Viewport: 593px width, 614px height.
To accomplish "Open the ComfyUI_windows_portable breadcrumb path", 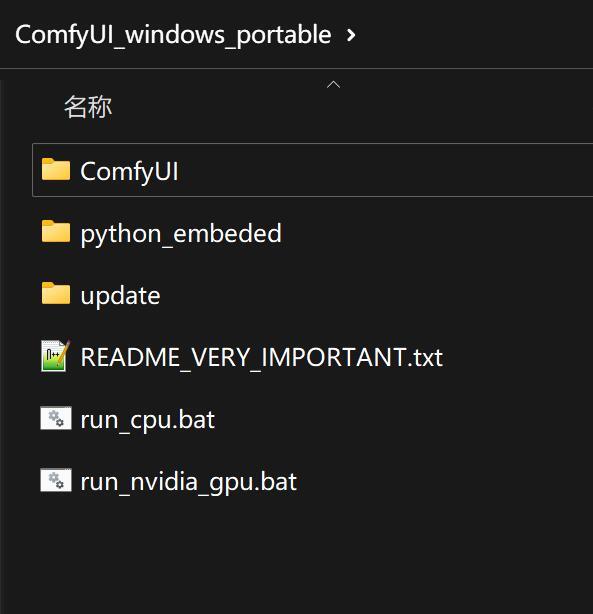I will coord(173,35).
